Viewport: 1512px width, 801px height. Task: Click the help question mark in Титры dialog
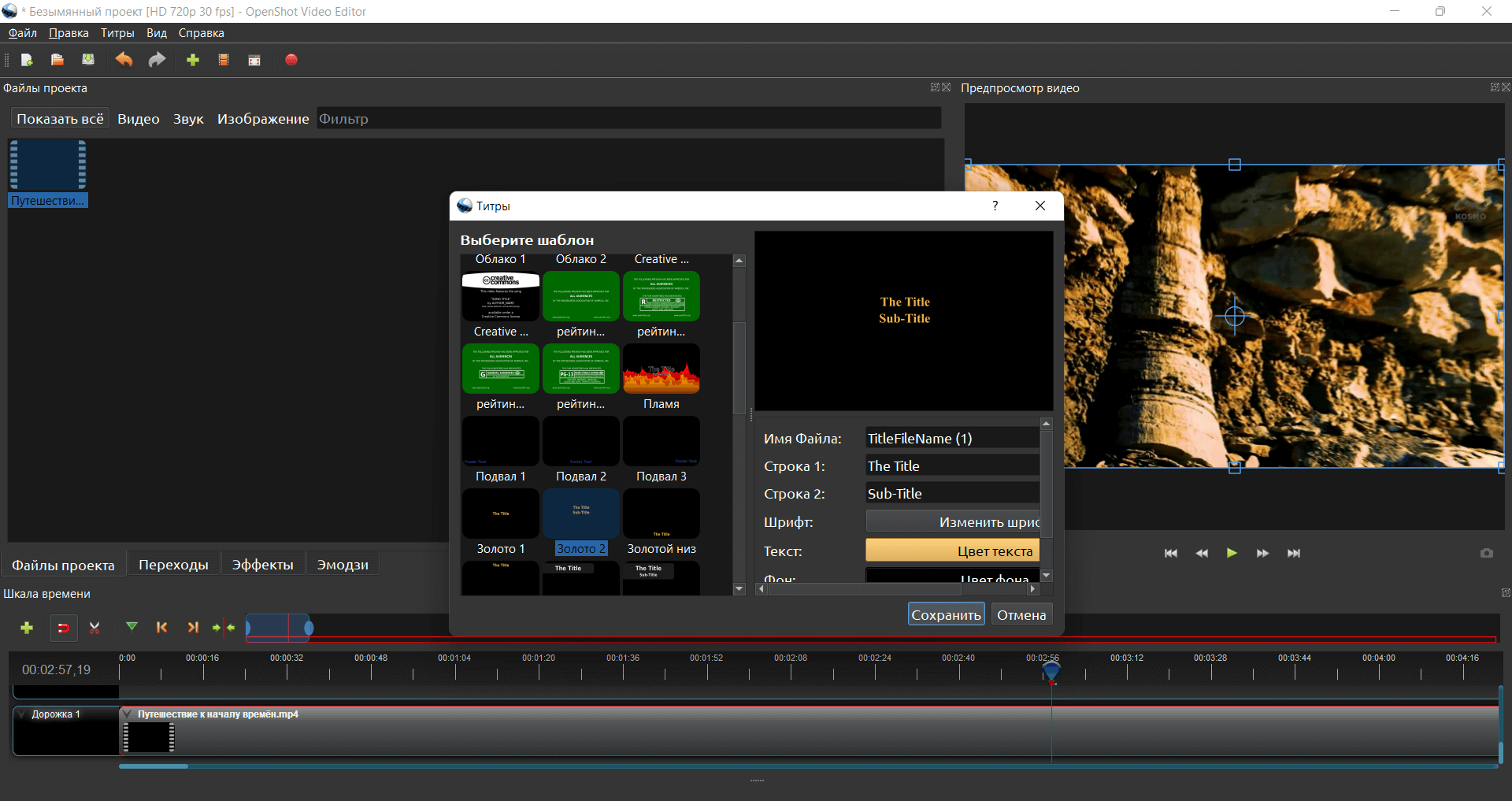[x=995, y=206]
